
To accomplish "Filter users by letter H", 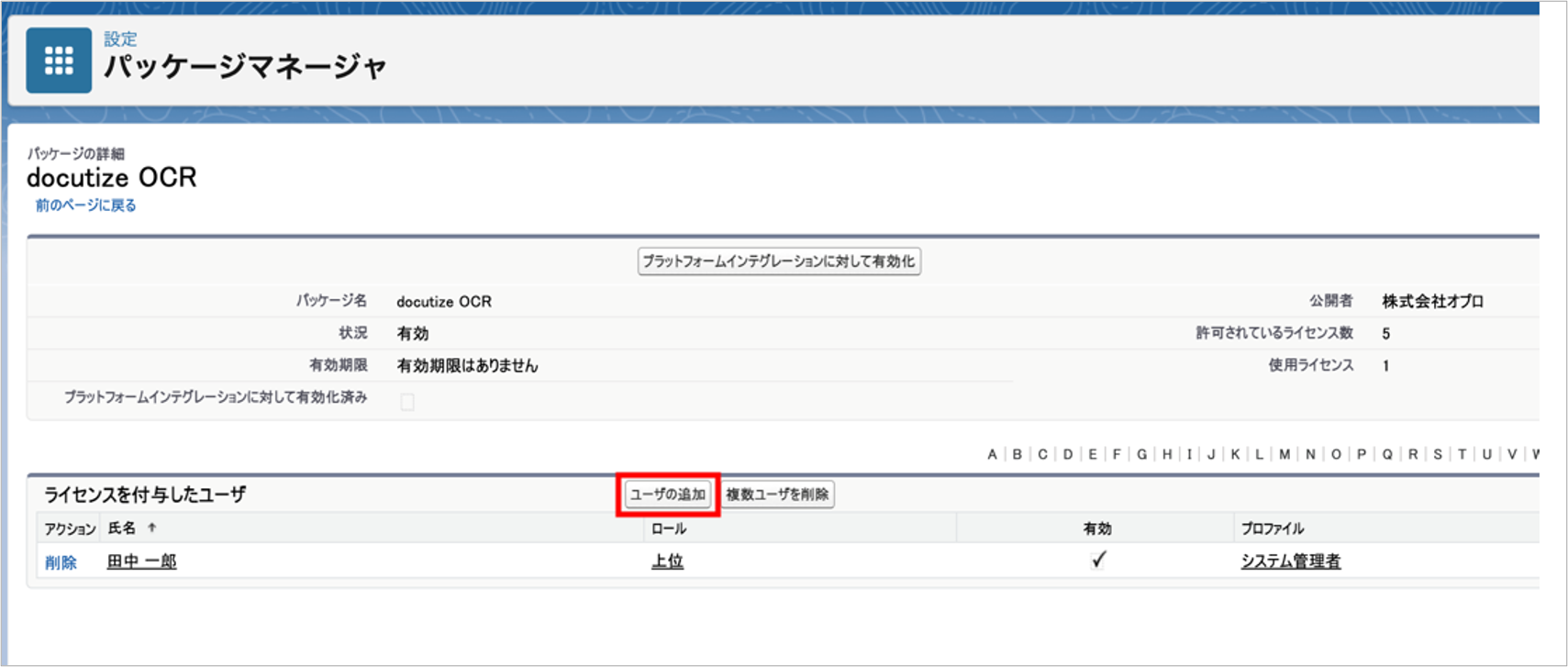I will 1167,454.
